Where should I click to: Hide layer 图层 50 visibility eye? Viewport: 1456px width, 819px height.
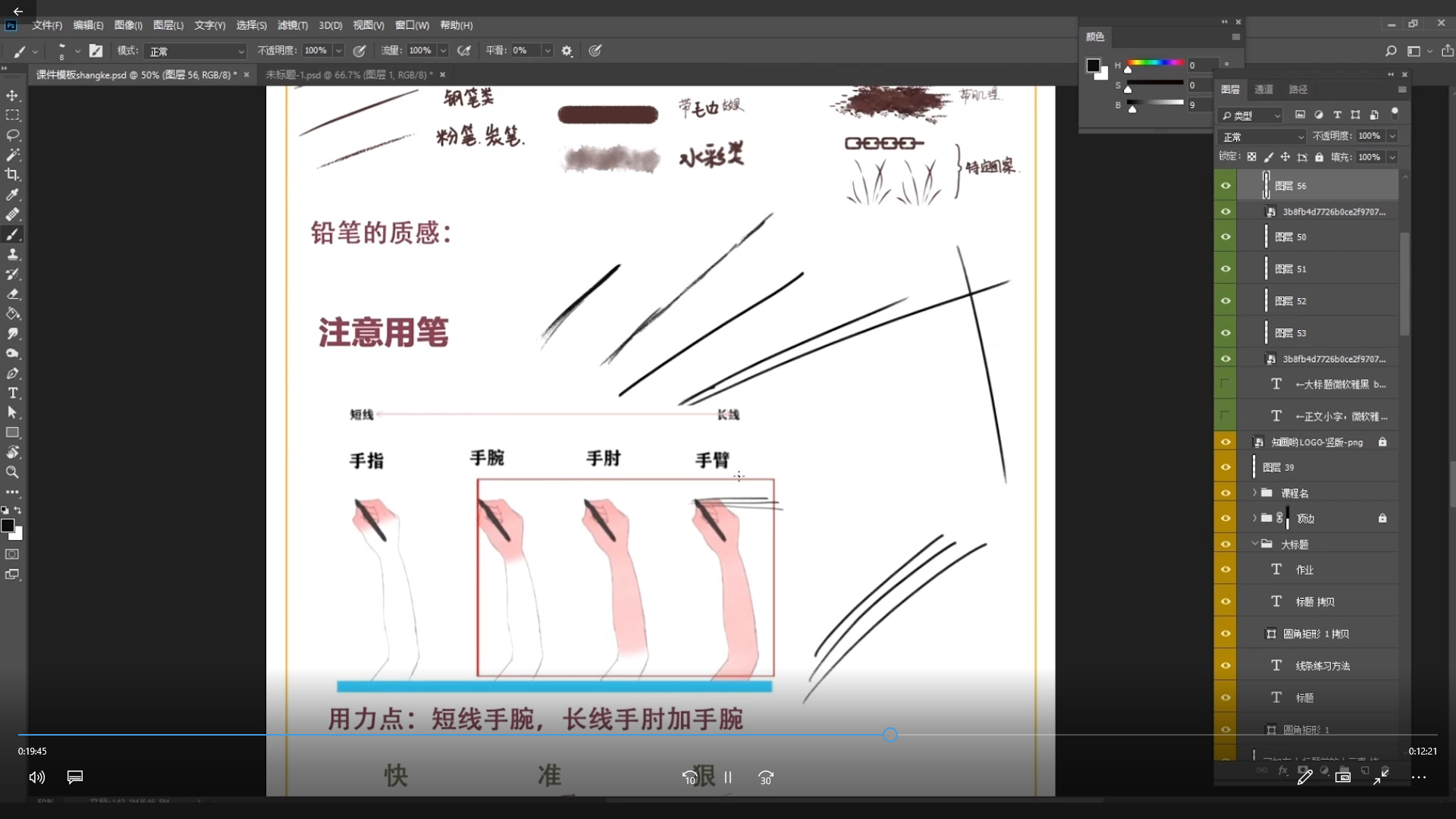click(x=1225, y=237)
